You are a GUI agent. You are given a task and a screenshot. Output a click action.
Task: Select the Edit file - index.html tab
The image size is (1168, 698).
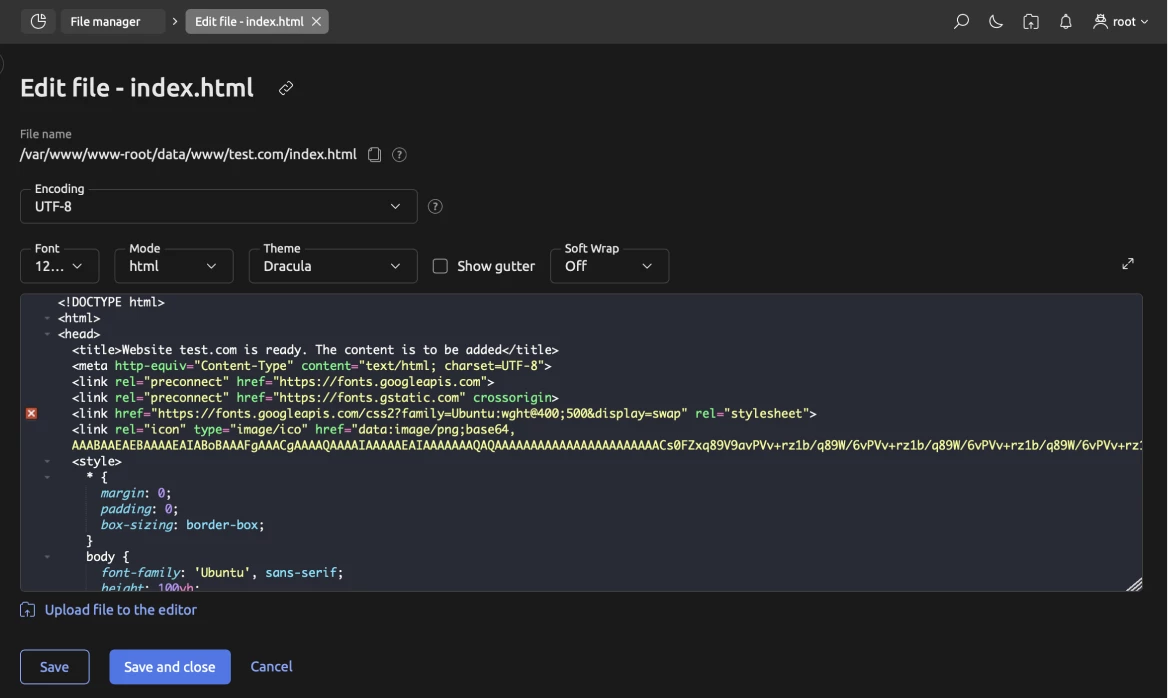point(249,22)
